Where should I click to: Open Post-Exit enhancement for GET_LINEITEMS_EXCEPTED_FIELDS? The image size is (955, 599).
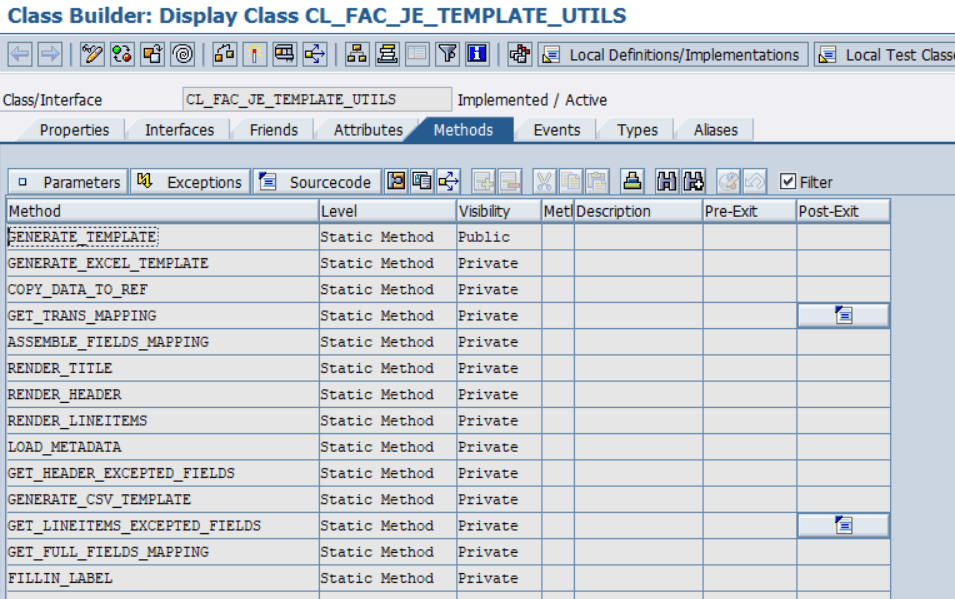tap(843, 524)
